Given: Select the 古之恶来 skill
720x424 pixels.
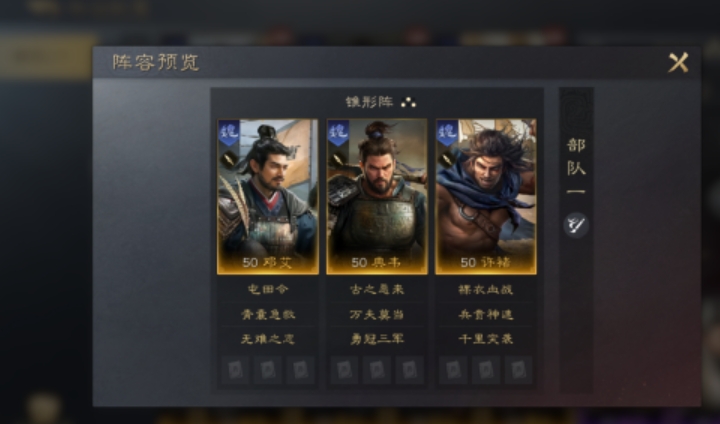Looking at the screenshot, I should coord(377,289).
